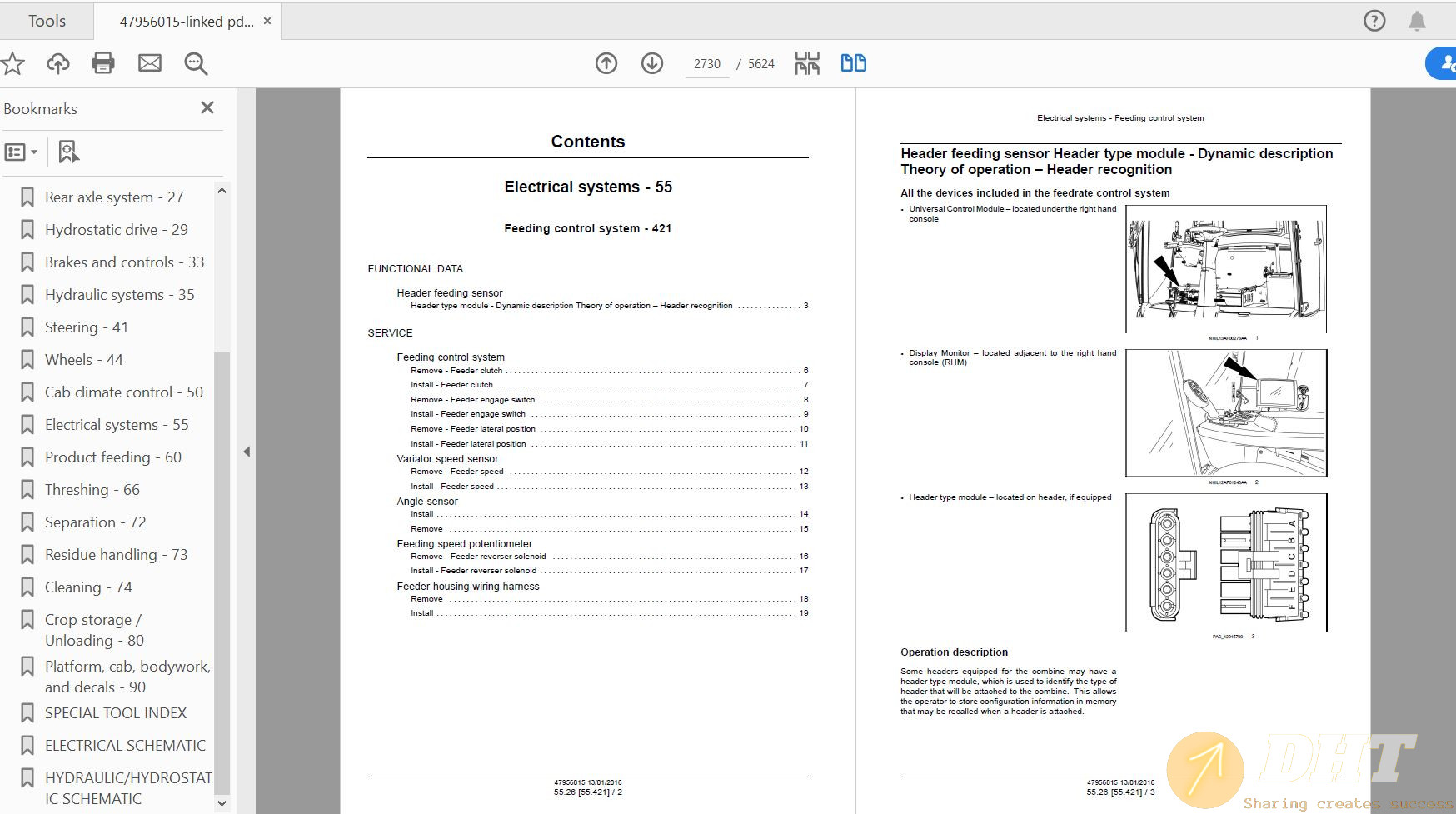Switch to two-page view mode
The height and width of the screenshot is (814, 1456).
pyautogui.click(x=854, y=63)
